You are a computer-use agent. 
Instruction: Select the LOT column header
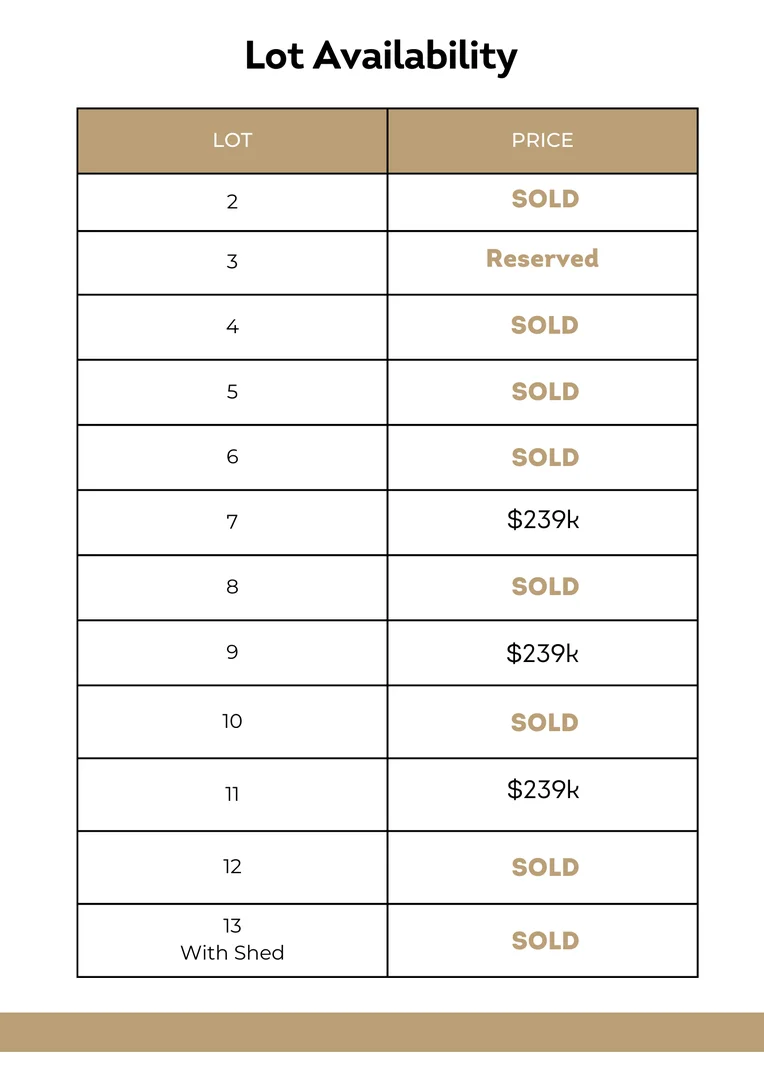pyautogui.click(x=232, y=140)
